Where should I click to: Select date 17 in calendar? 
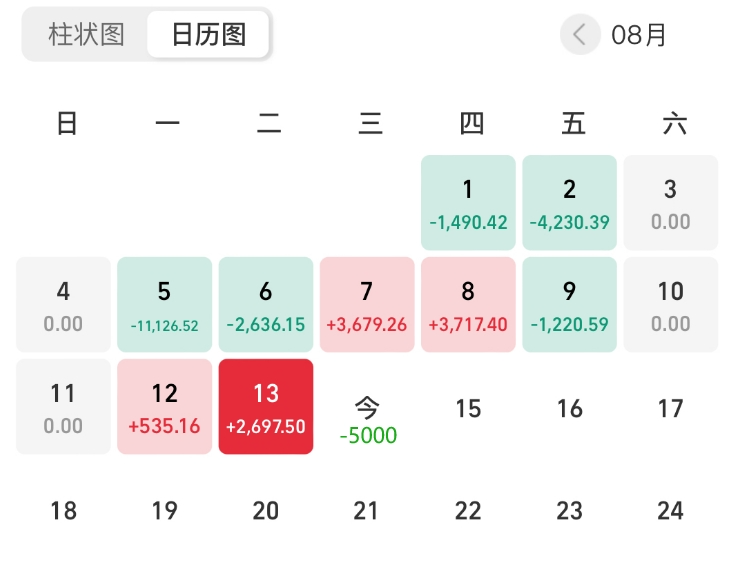[x=670, y=409]
